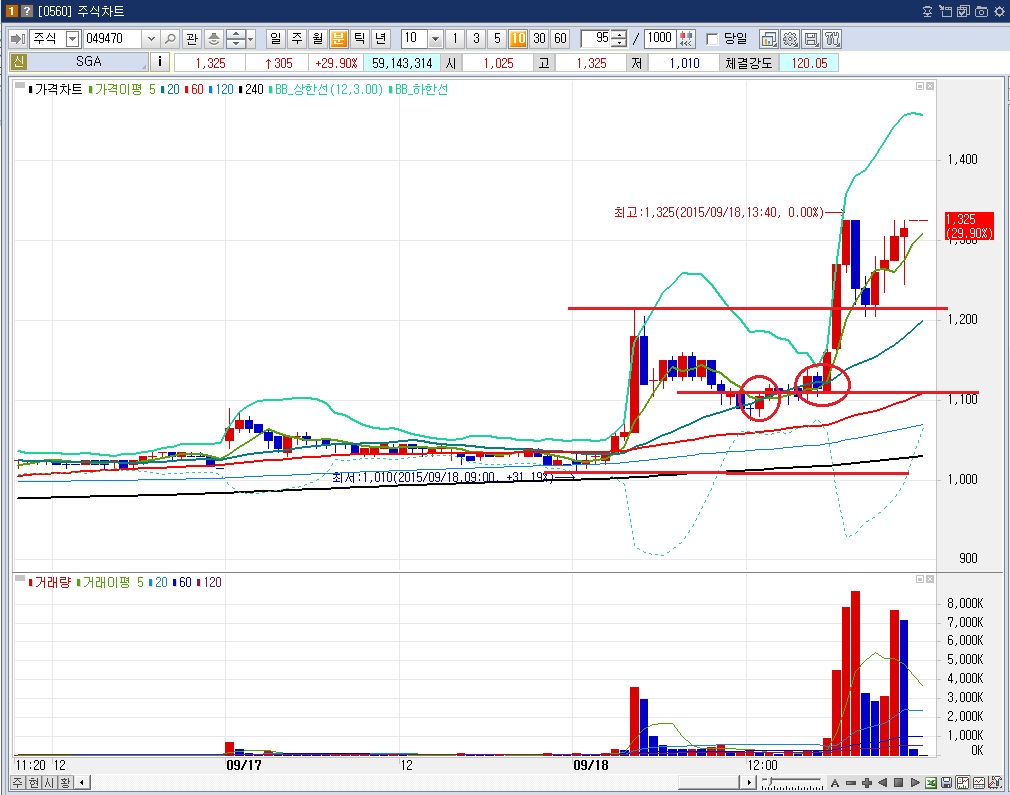The image size is (1010, 795).
Task: Click the 관 button in toolbar
Action: [x=191, y=39]
